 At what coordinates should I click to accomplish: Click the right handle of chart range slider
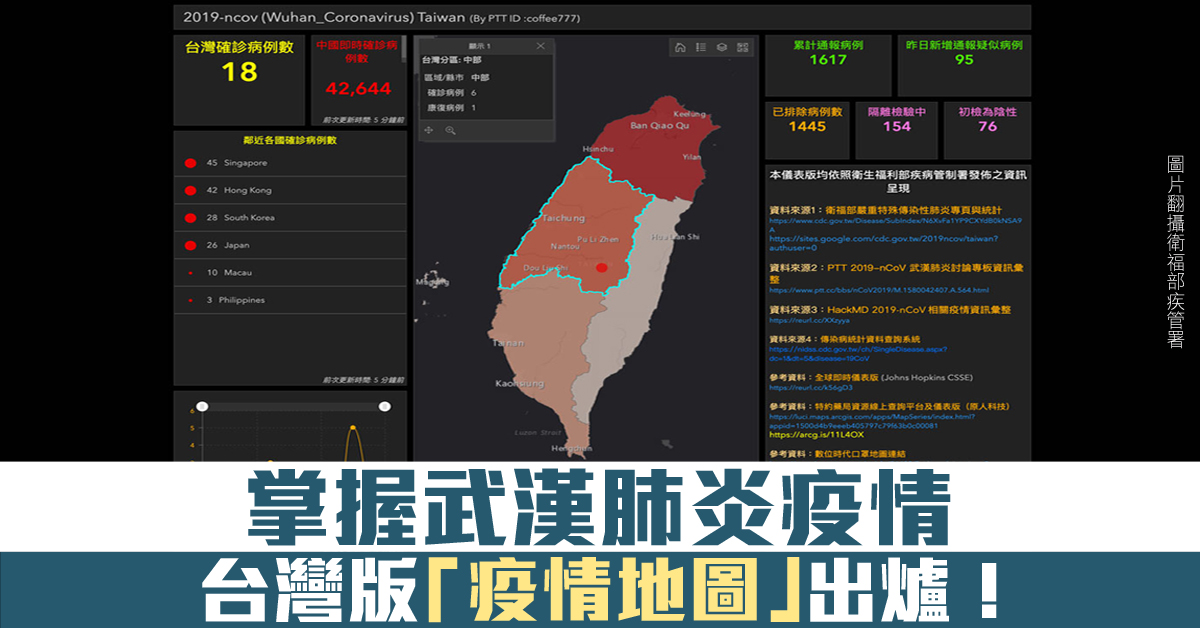[384, 406]
